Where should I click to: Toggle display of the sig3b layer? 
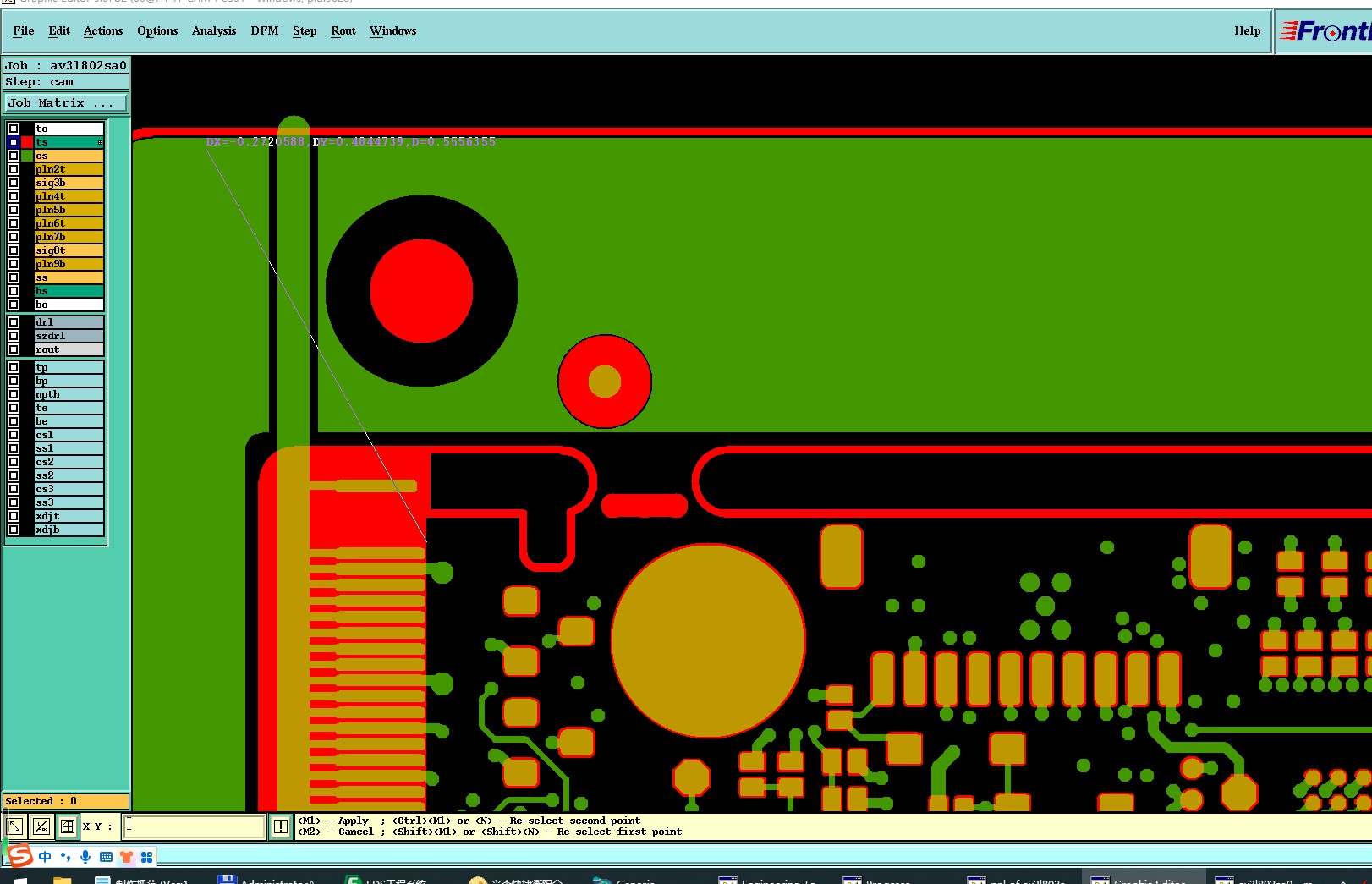point(14,183)
